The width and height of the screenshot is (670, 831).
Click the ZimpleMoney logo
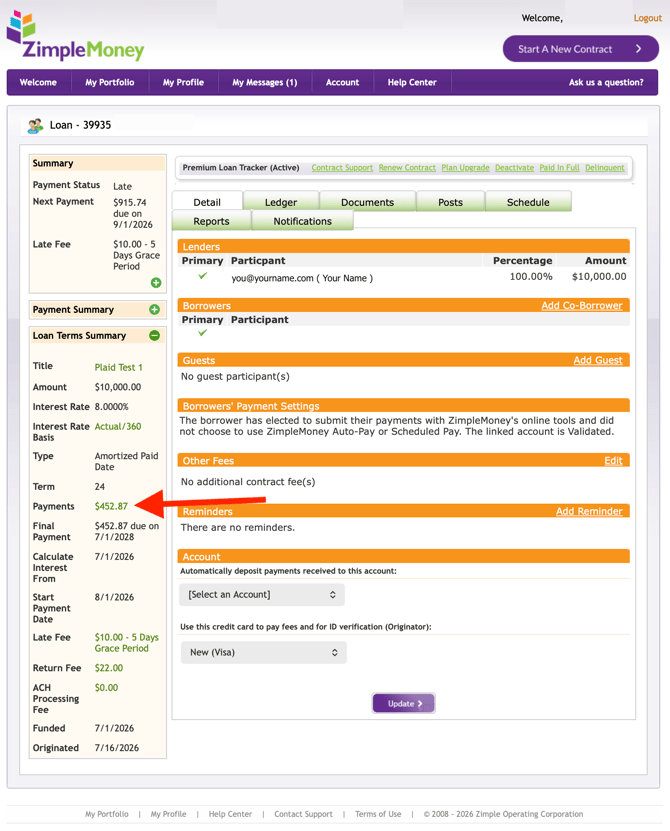[x=75, y=36]
